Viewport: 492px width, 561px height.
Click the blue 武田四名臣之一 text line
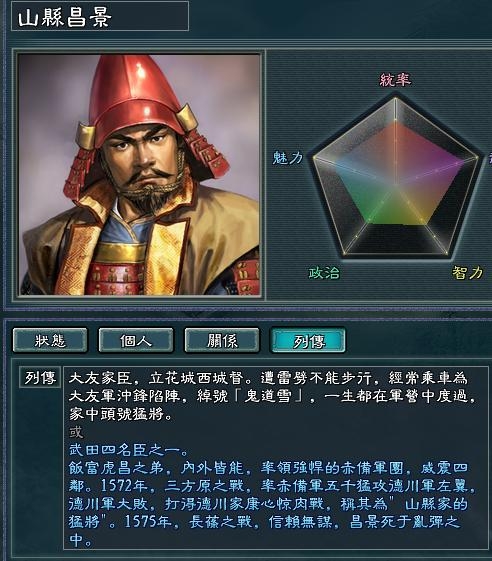point(128,450)
